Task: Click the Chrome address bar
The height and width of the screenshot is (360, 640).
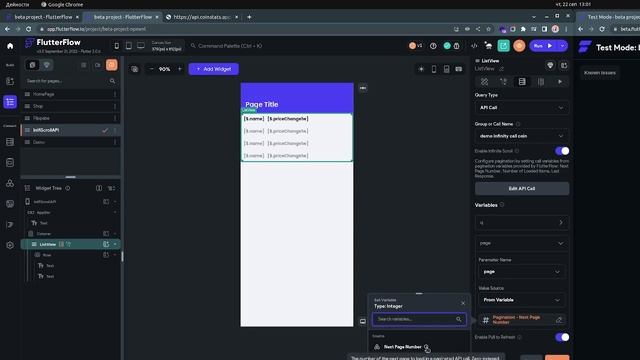Action: coord(245,29)
